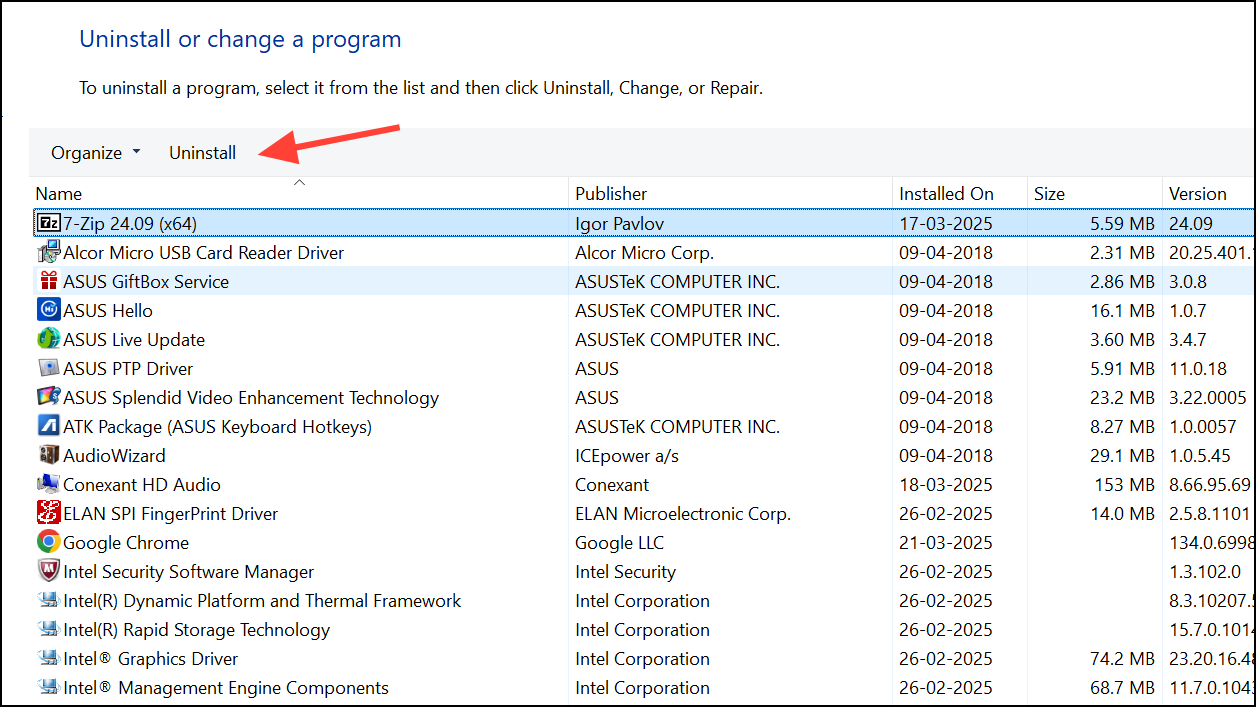Select the ASUS PTP Driver row
The height and width of the screenshot is (707, 1256).
tap(643, 368)
